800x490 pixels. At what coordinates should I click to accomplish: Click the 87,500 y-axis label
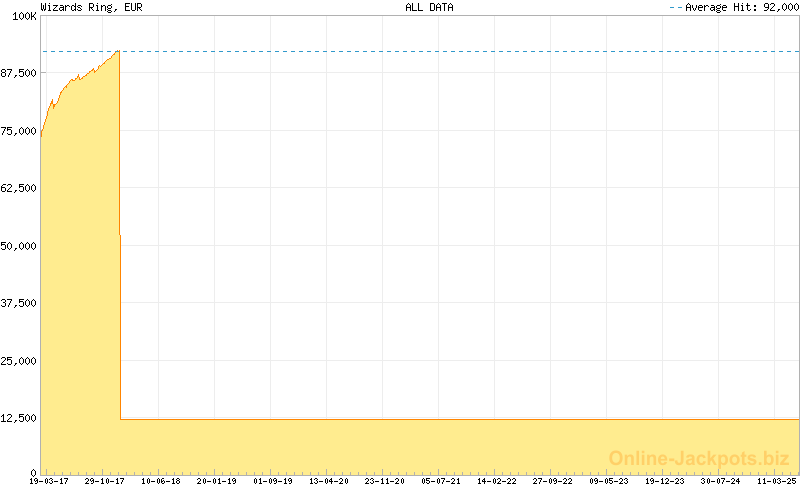[19, 73]
